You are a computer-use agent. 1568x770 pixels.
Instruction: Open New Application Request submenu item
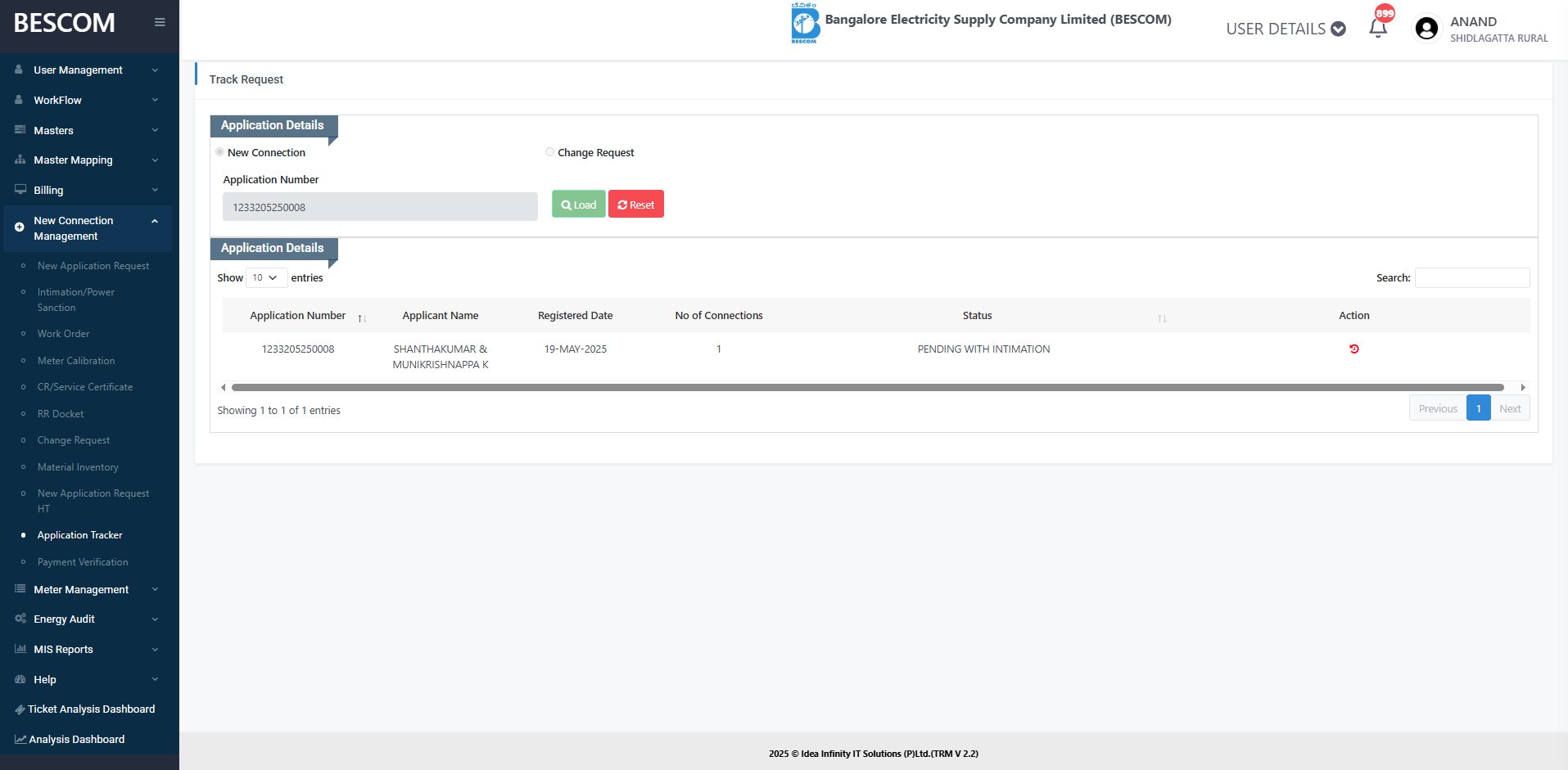93,266
